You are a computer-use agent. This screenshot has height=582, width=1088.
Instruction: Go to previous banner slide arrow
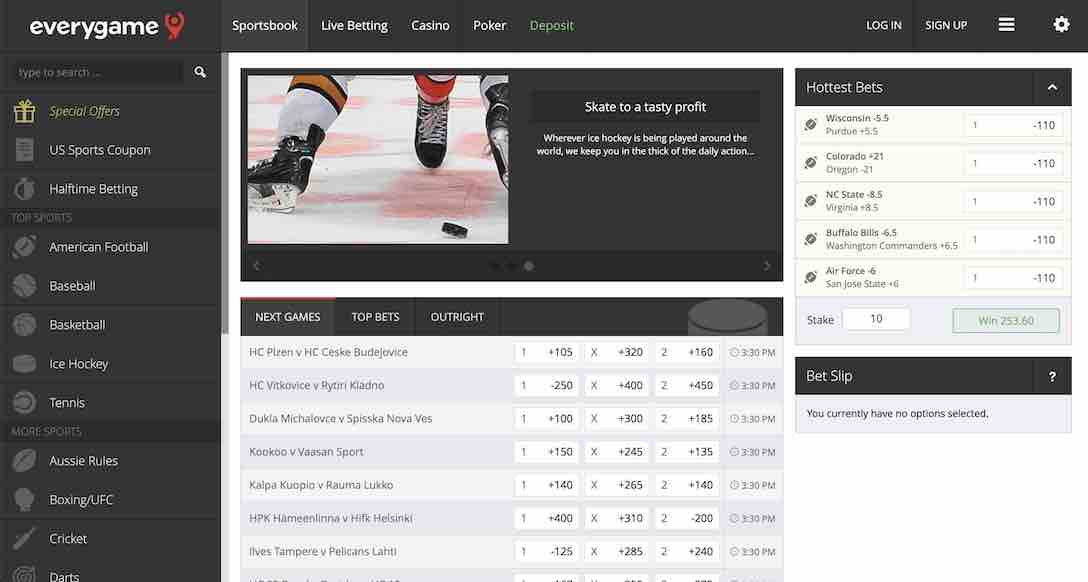pos(257,266)
